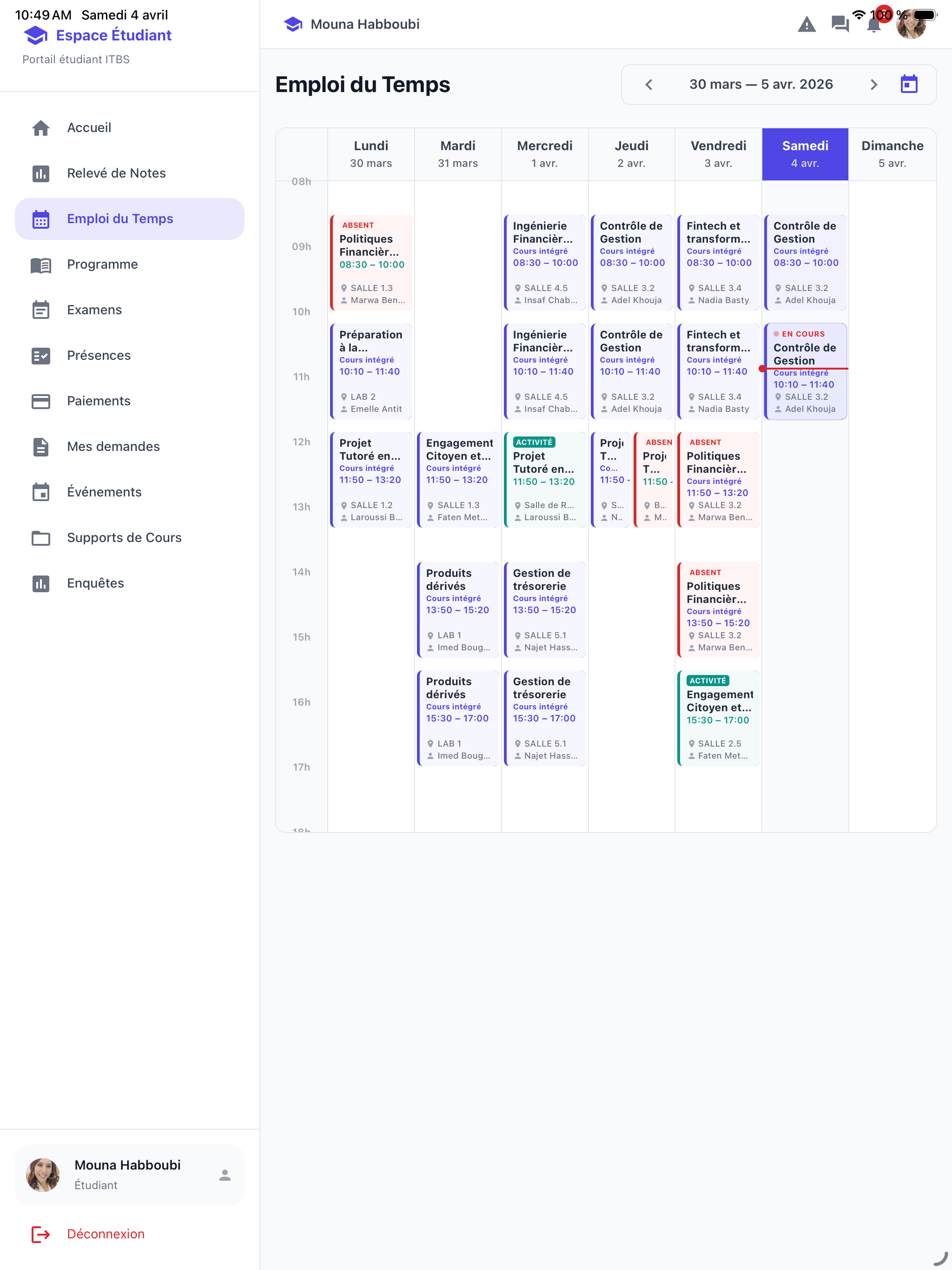
Task: Open Wednesday Ingénierie Financière 08:30 class
Action: 544,263
